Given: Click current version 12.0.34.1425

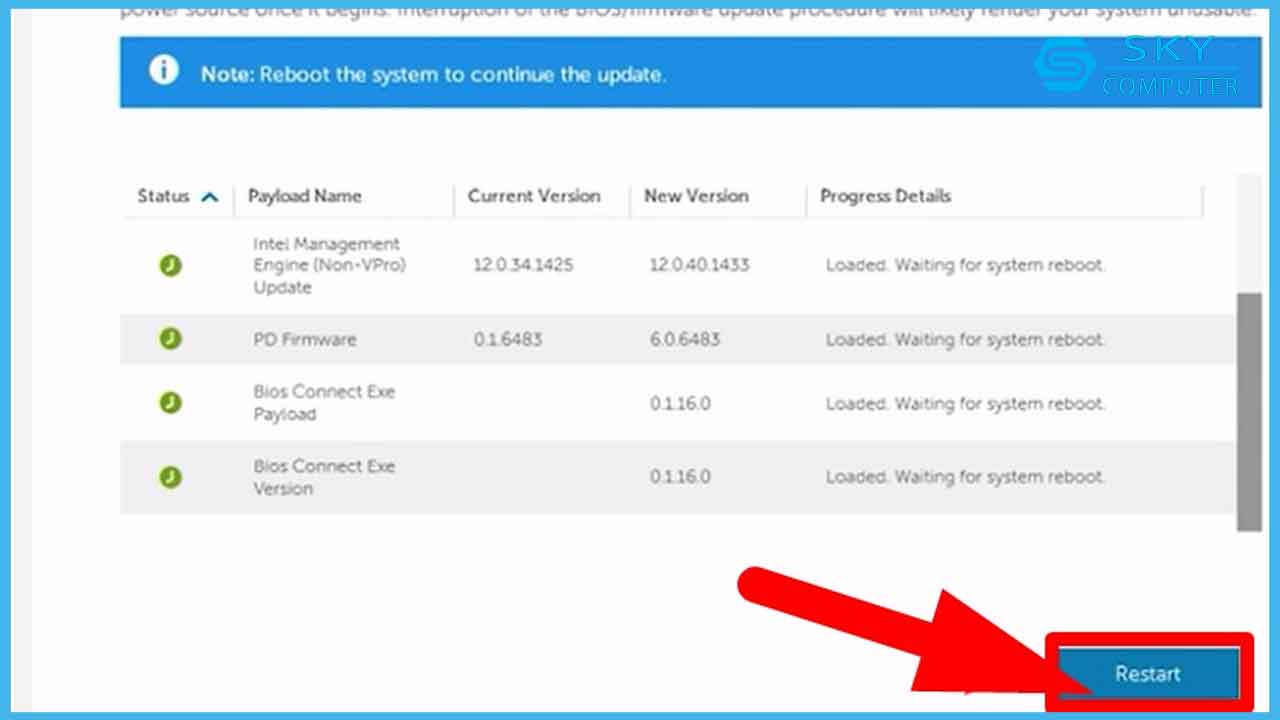Looking at the screenshot, I should coord(525,265).
